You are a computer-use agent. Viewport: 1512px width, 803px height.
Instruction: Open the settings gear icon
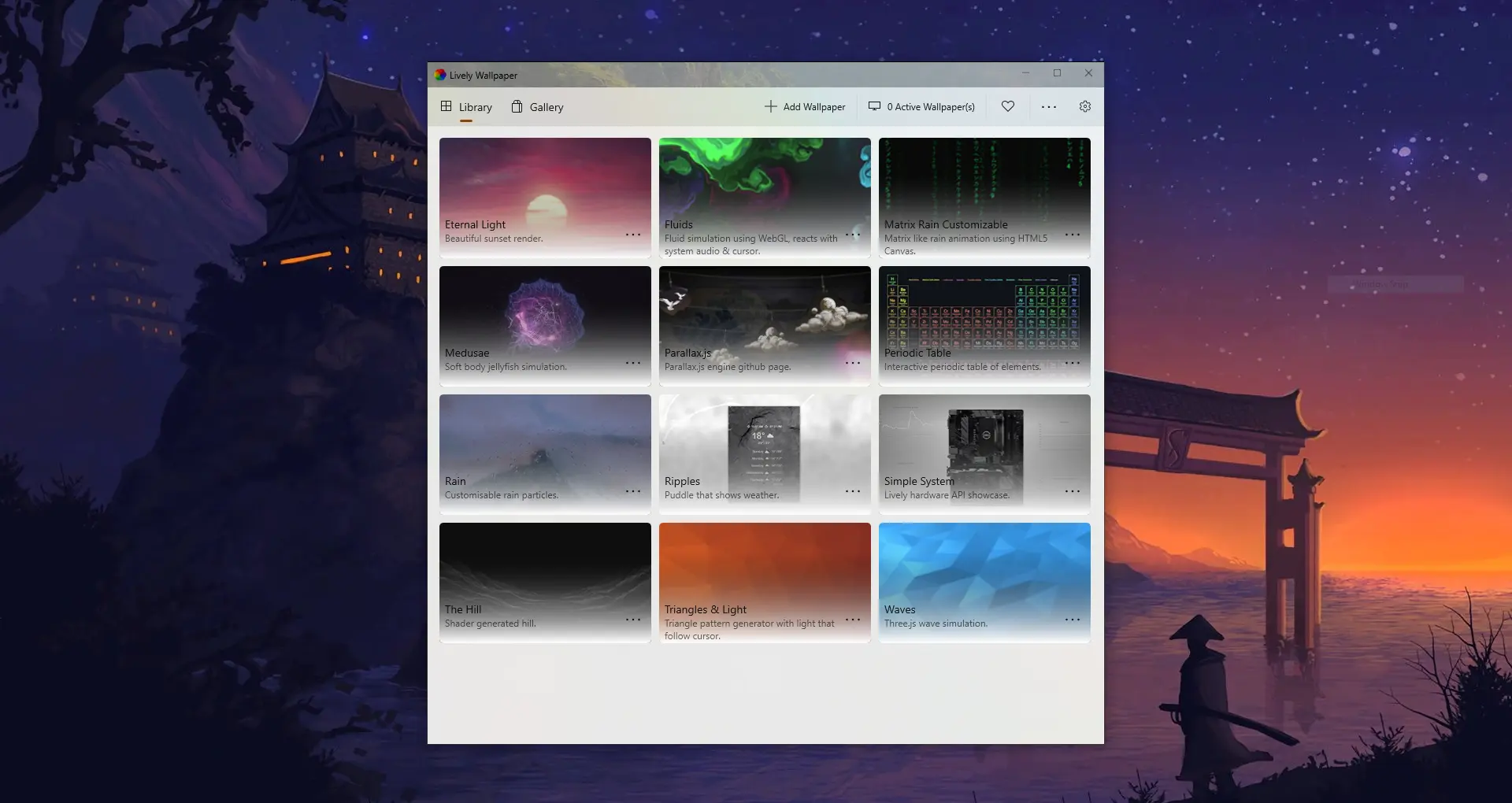pos(1084,107)
